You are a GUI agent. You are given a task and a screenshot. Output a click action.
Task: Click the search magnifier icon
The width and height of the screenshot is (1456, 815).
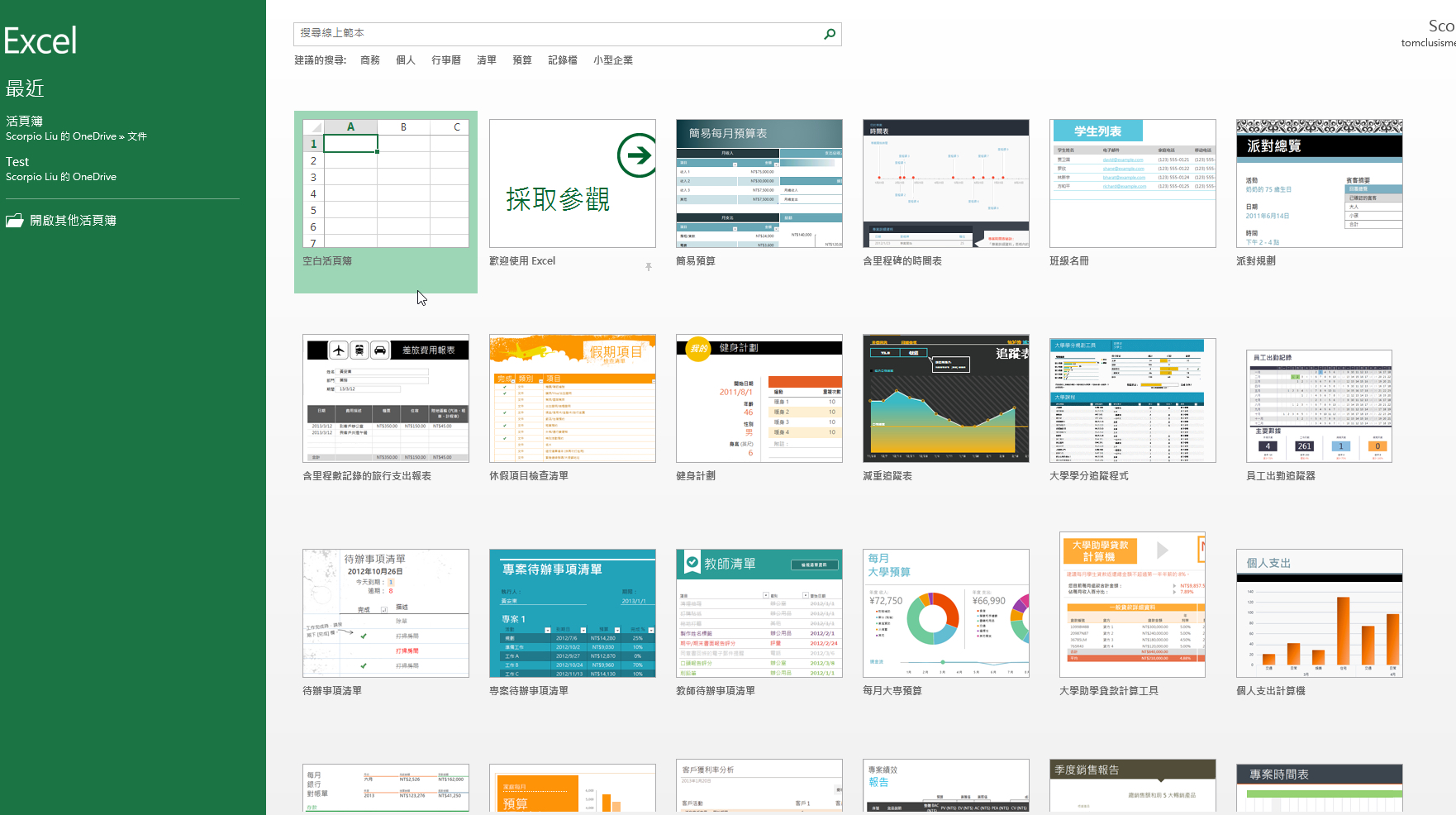coord(830,34)
